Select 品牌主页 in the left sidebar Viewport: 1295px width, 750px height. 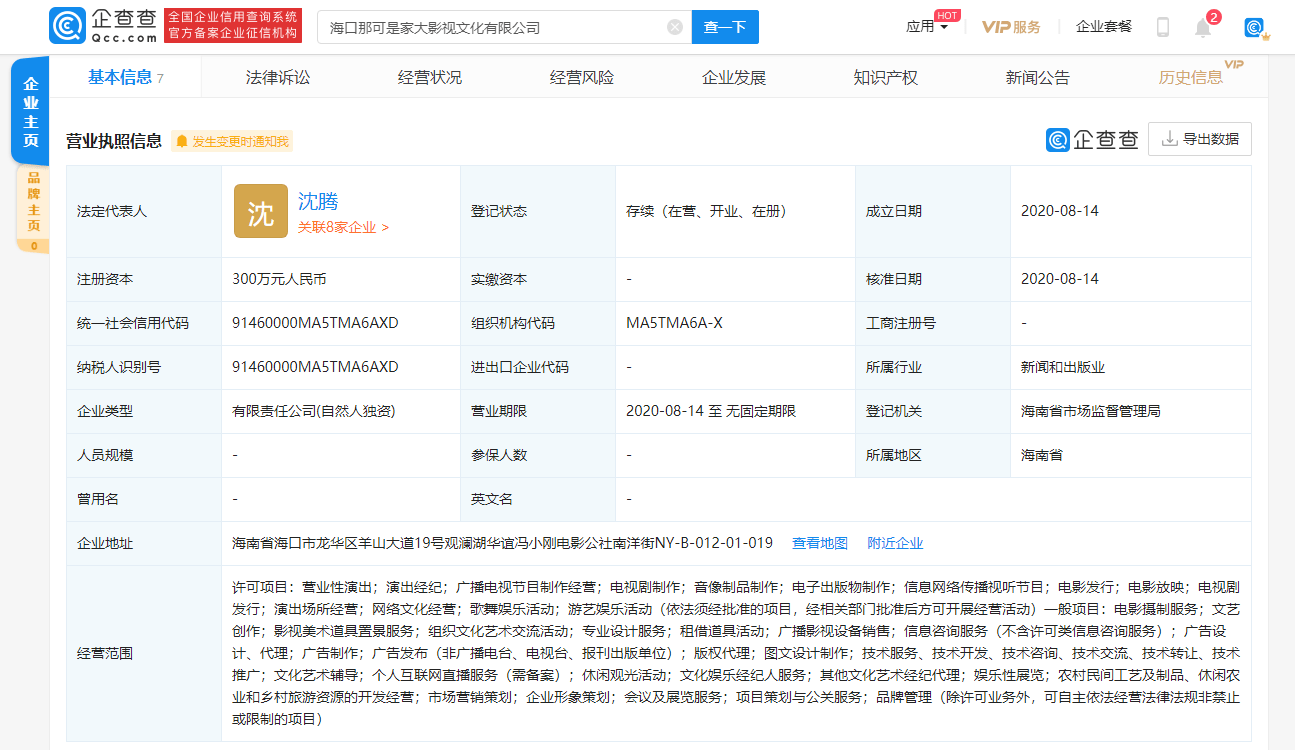click(30, 205)
